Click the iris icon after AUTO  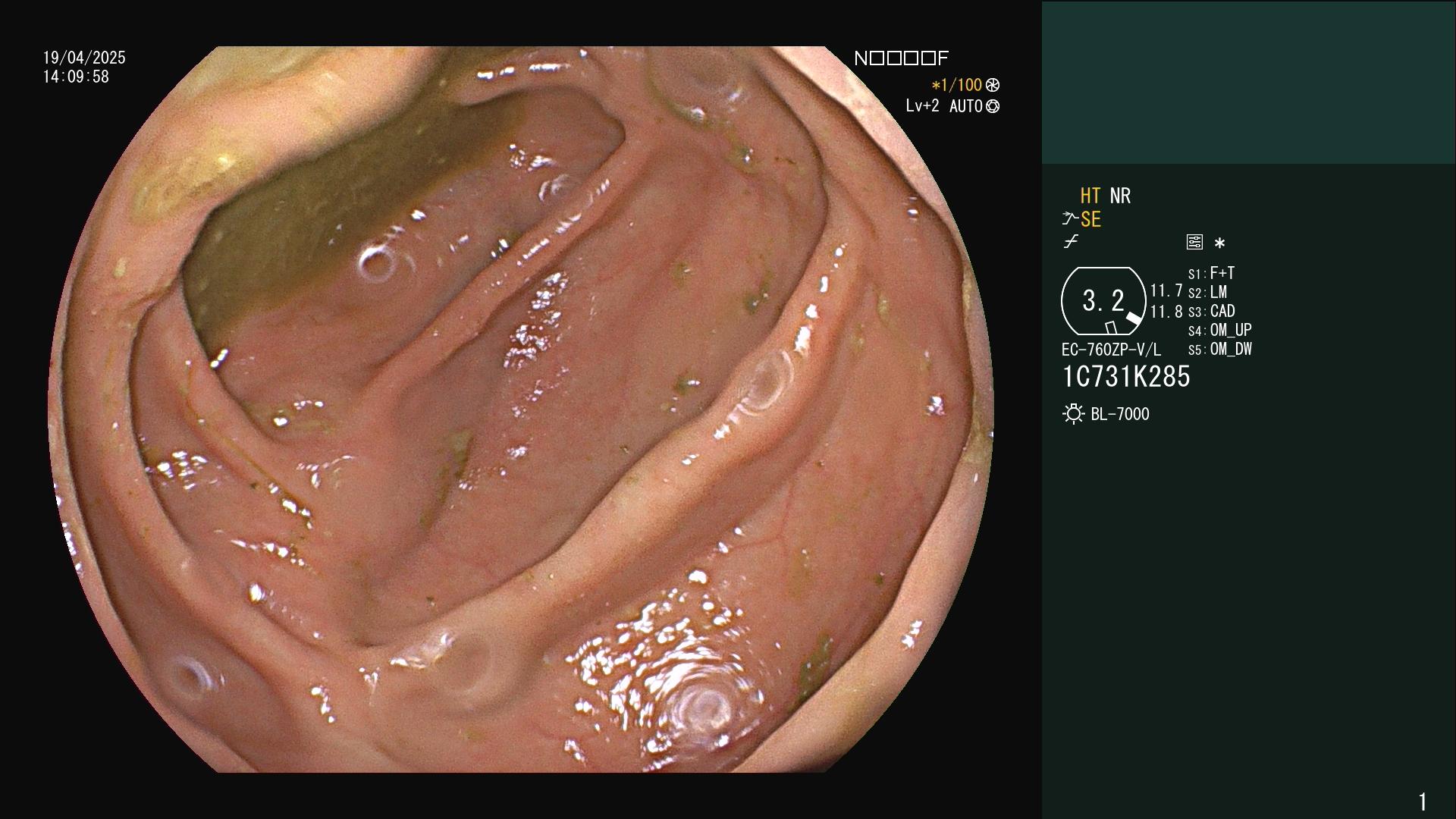tap(993, 106)
